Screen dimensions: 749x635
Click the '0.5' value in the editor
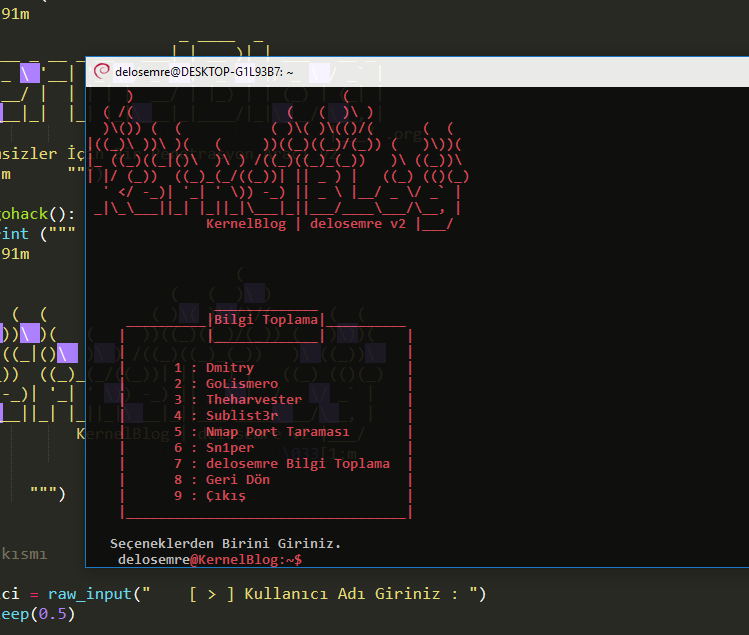click(x=53, y=614)
